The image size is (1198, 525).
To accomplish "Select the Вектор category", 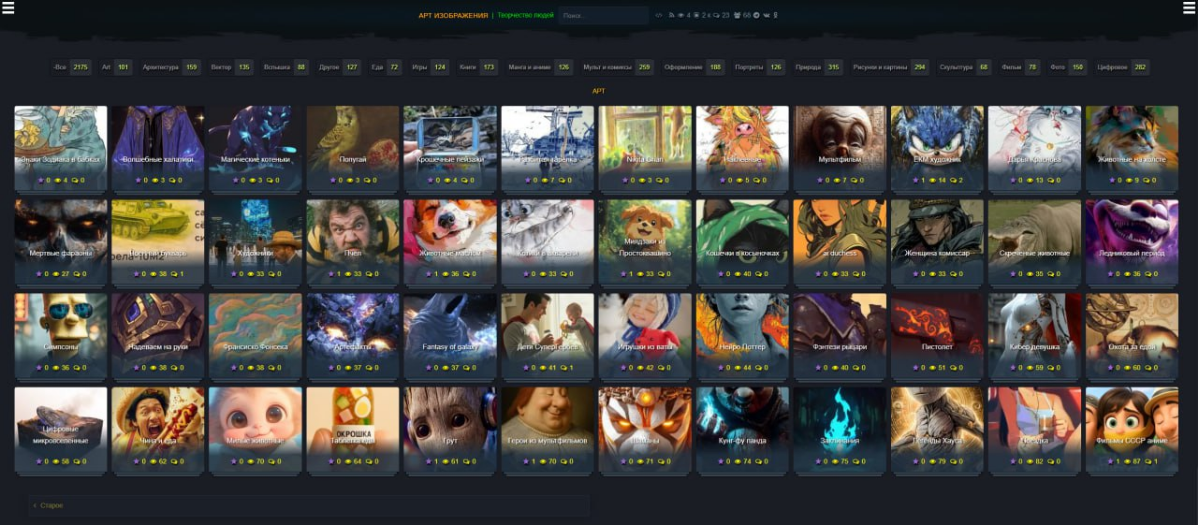I will [230, 67].
